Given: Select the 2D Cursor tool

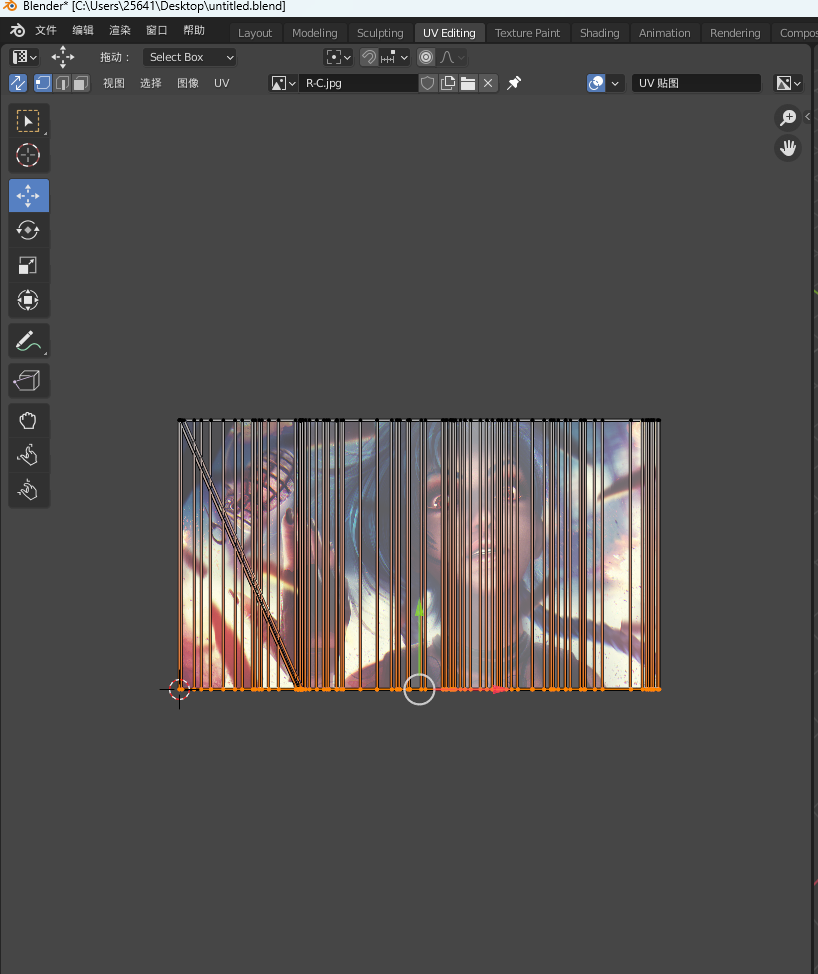Looking at the screenshot, I should (29, 155).
